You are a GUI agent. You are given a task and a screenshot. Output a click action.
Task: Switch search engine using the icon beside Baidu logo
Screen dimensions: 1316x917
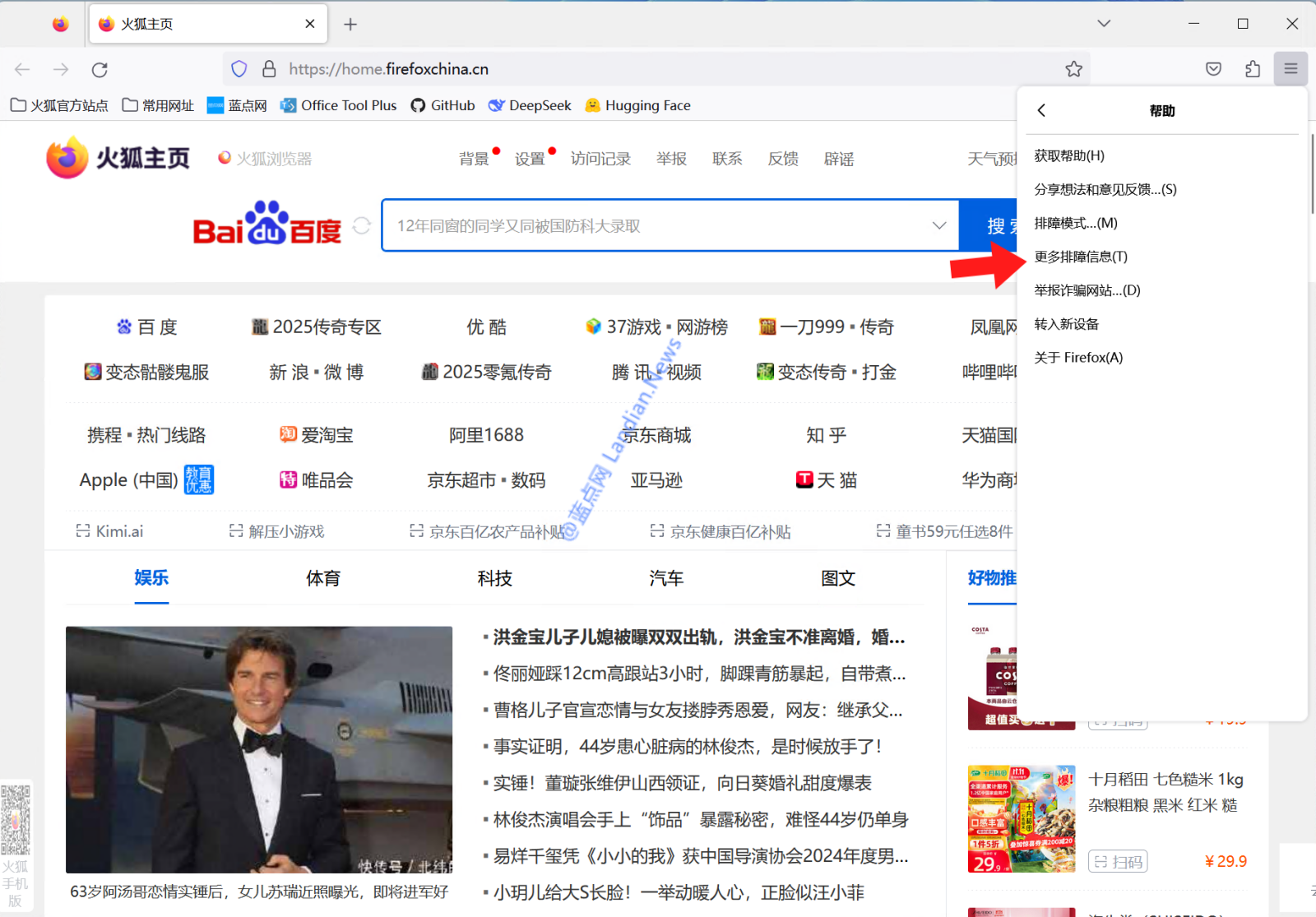[x=362, y=225]
